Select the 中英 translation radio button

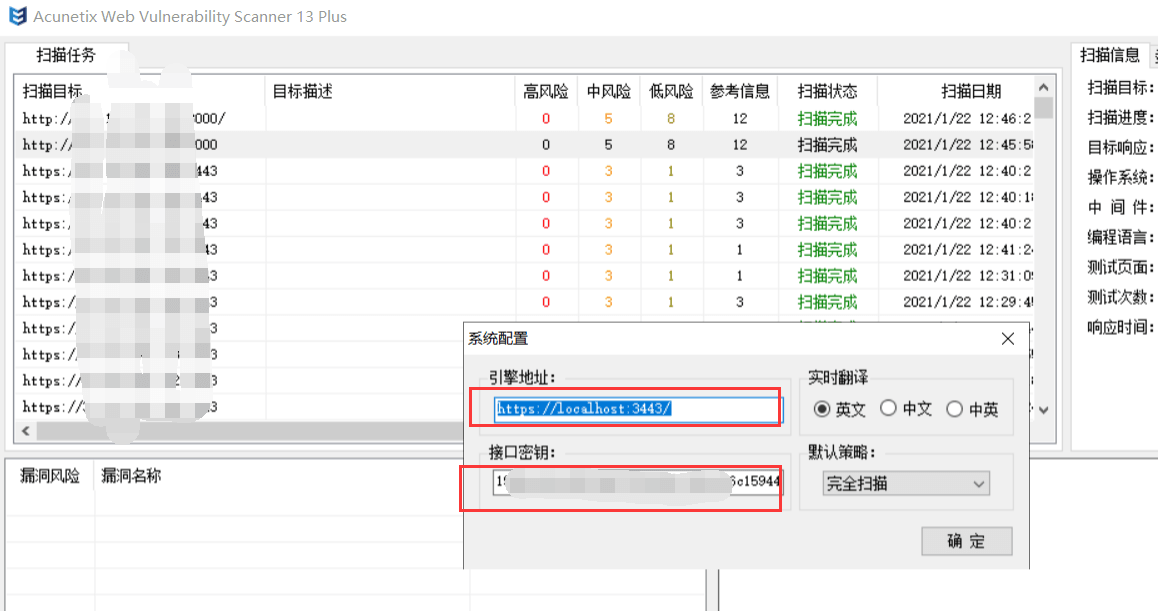click(x=954, y=409)
